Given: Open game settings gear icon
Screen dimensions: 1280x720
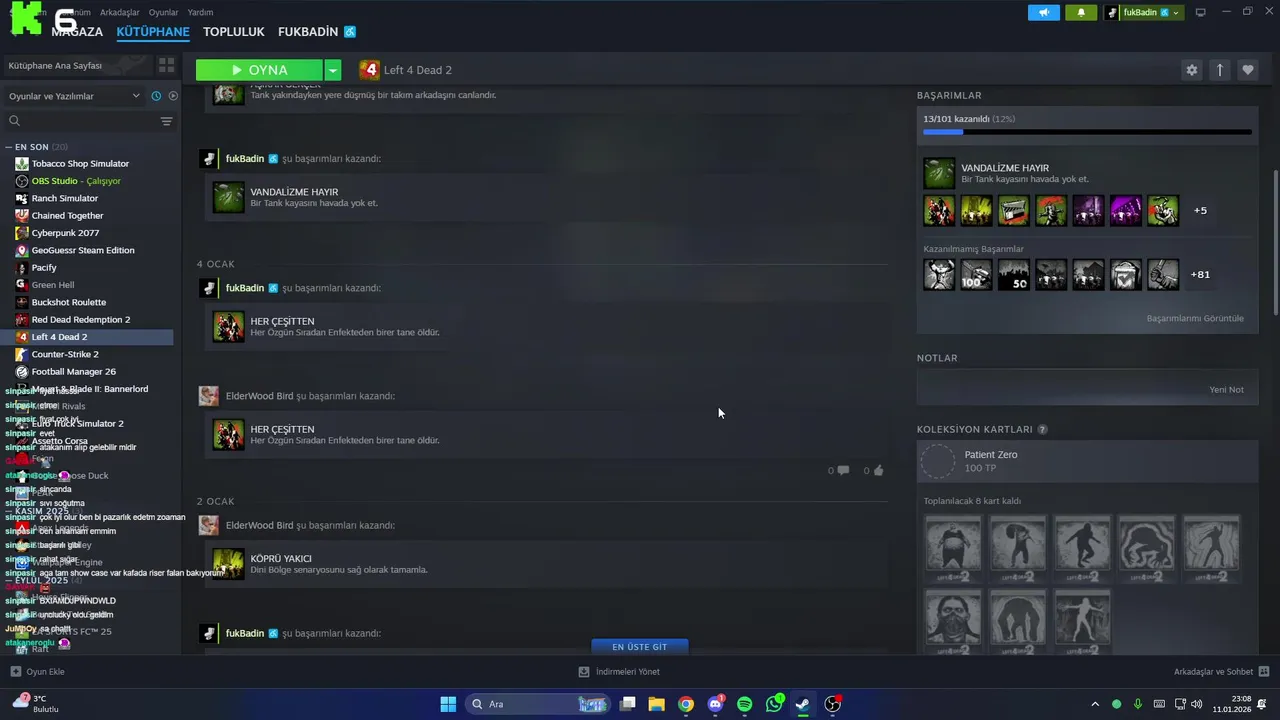Looking at the screenshot, I should [1191, 70].
